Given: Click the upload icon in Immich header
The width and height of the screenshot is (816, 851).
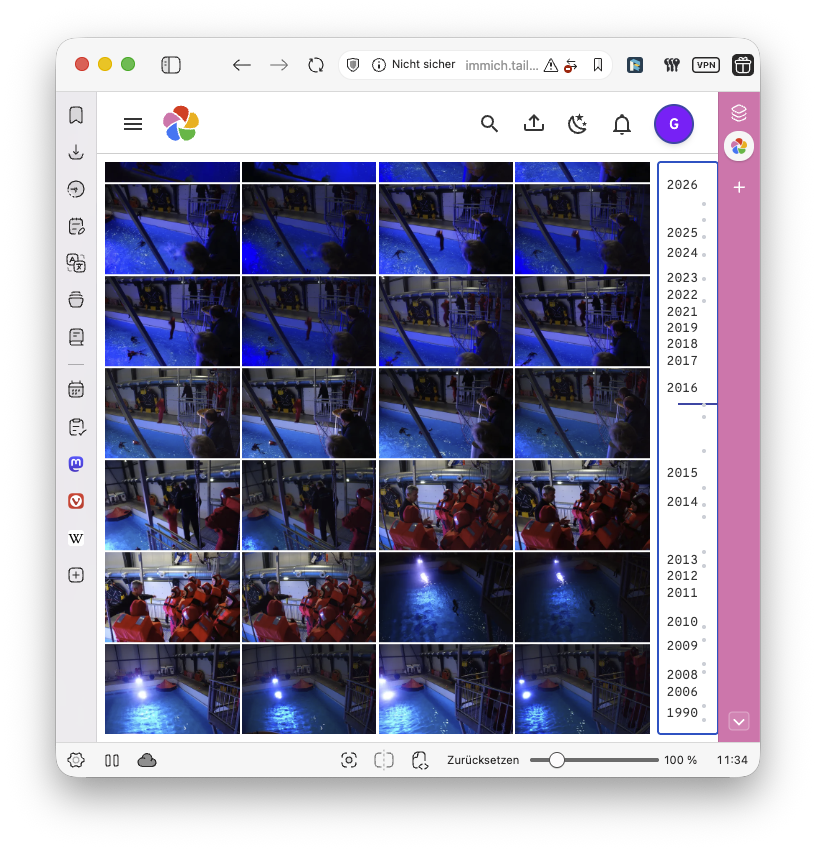Looking at the screenshot, I should point(534,123).
